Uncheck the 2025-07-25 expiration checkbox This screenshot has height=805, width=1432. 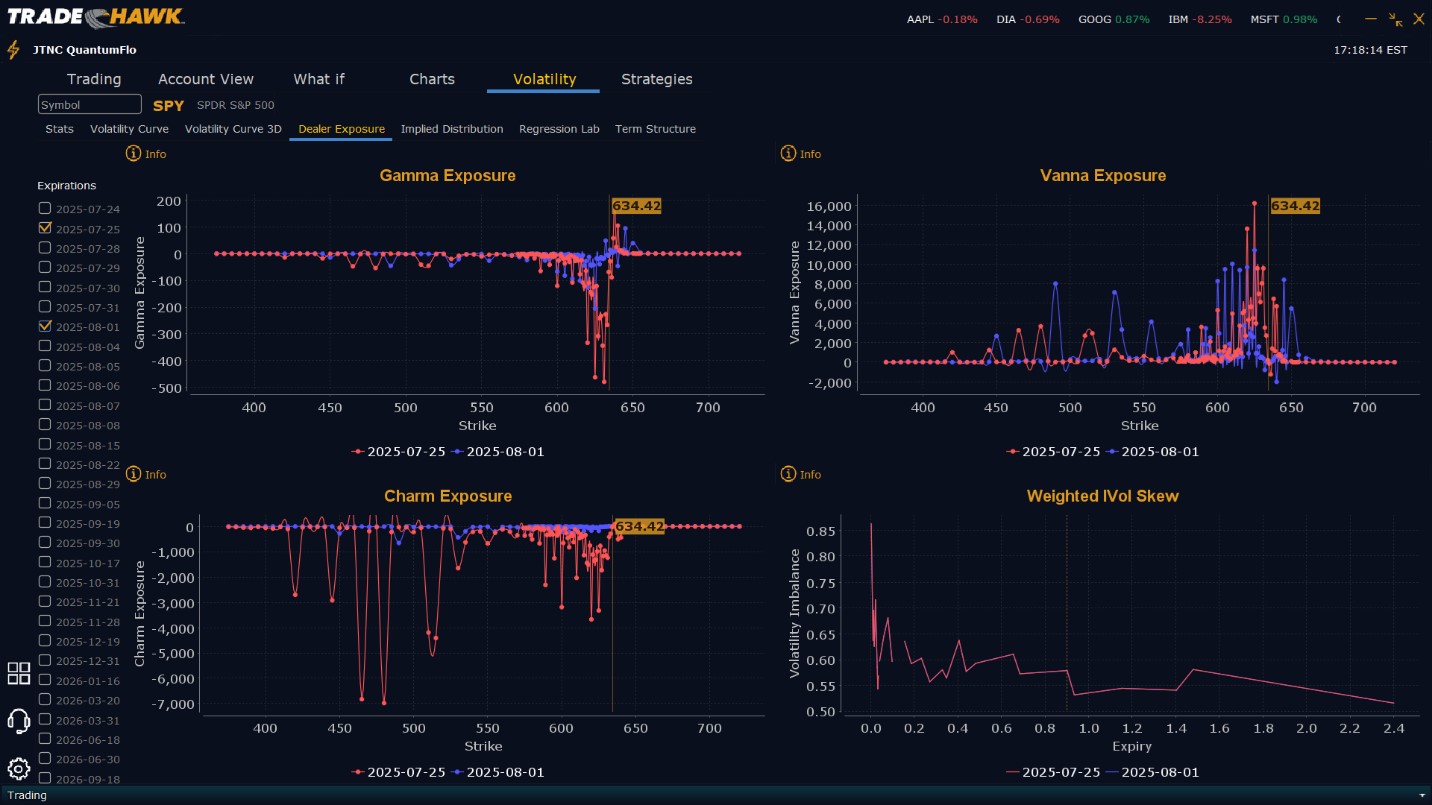coord(44,228)
